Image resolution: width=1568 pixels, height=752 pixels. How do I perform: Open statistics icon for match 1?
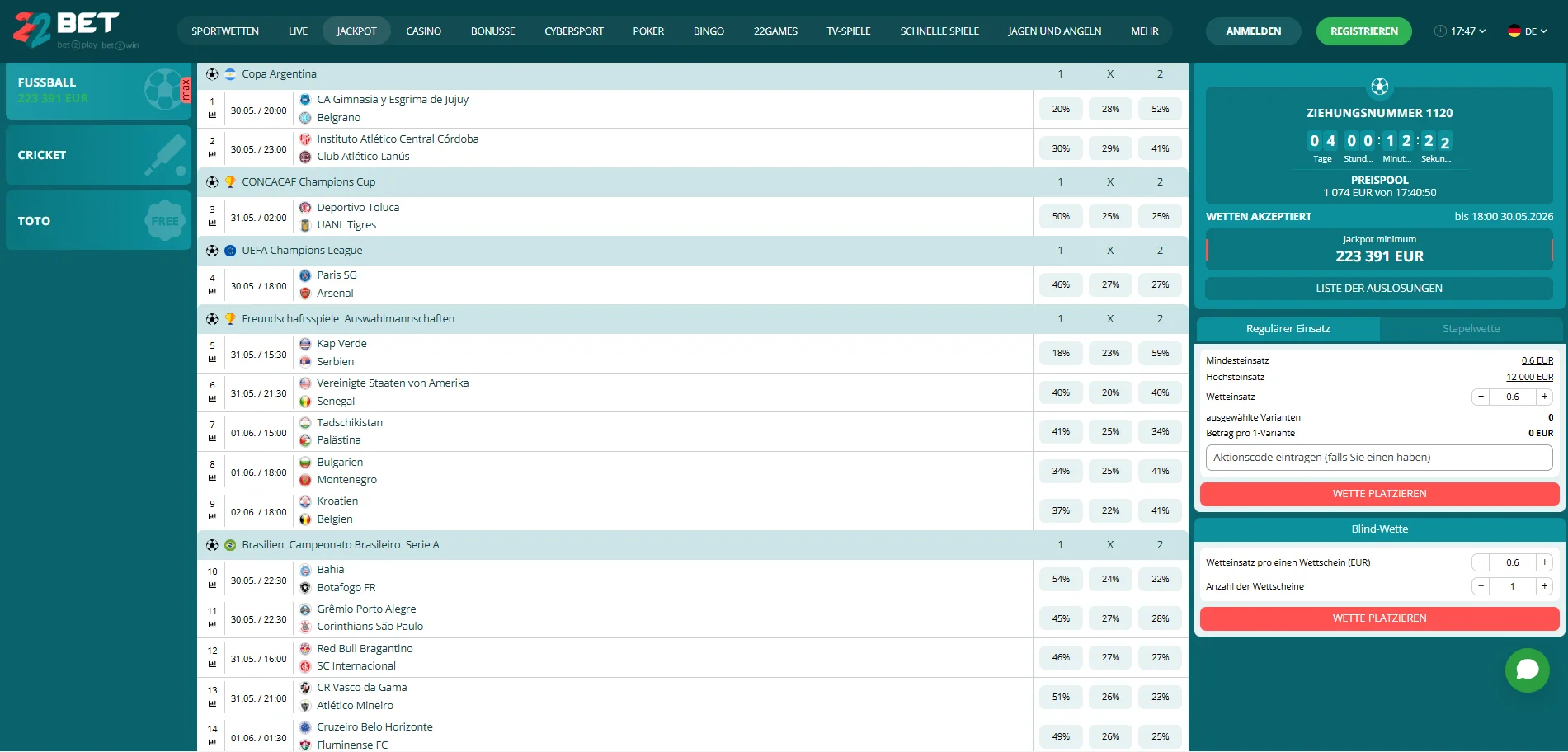[212, 115]
